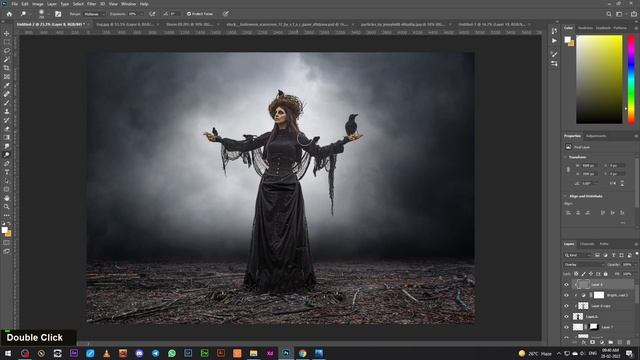Open the Filter menu

[91, 4]
